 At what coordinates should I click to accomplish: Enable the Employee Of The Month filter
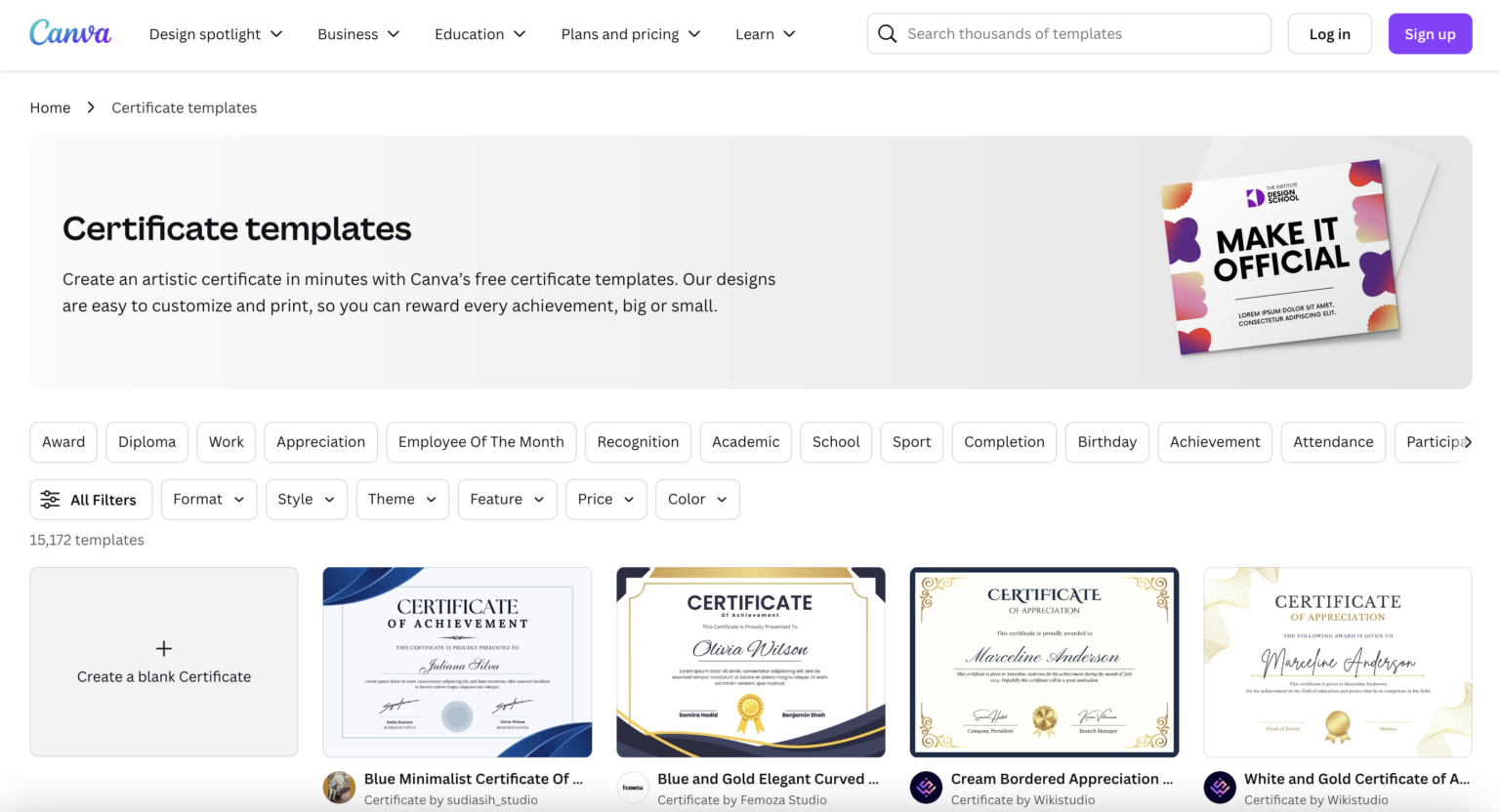(x=480, y=441)
